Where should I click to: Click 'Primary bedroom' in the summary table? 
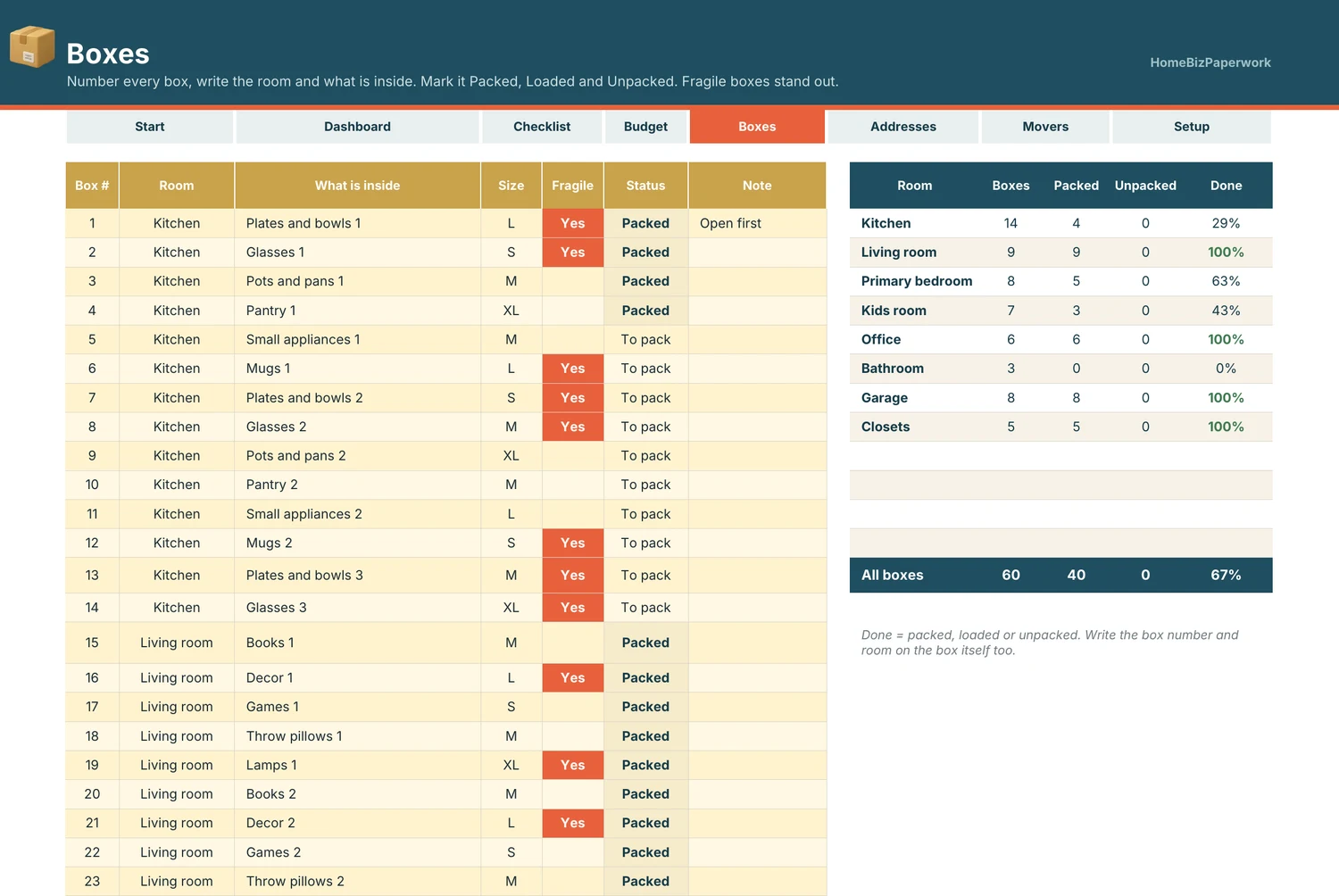917,281
